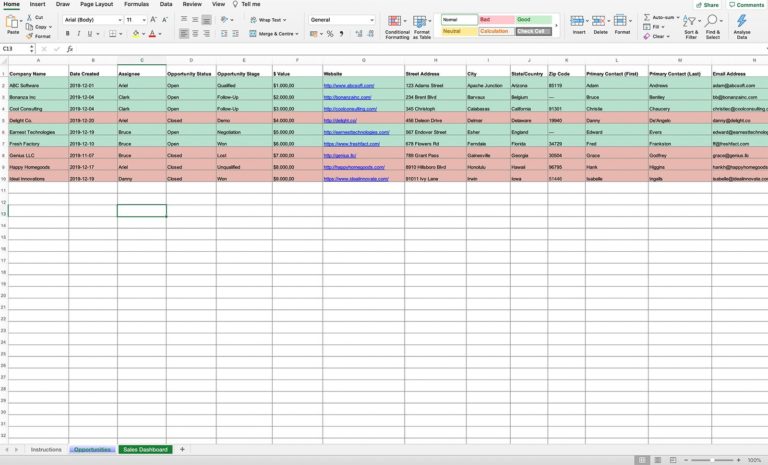The height and width of the screenshot is (465, 768).
Task: Switch to the Sales Dashboard sheet
Action: pos(145,449)
